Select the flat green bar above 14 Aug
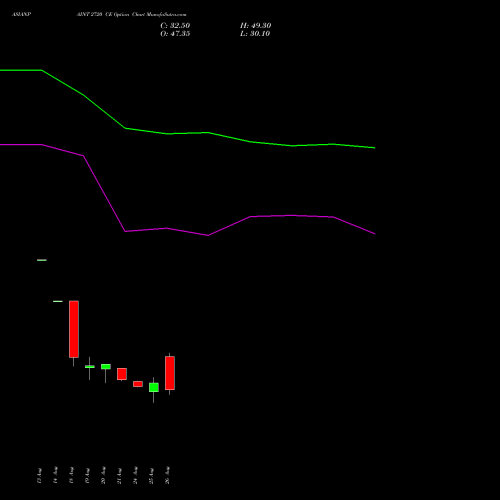The image size is (500, 500). (x=58, y=301)
